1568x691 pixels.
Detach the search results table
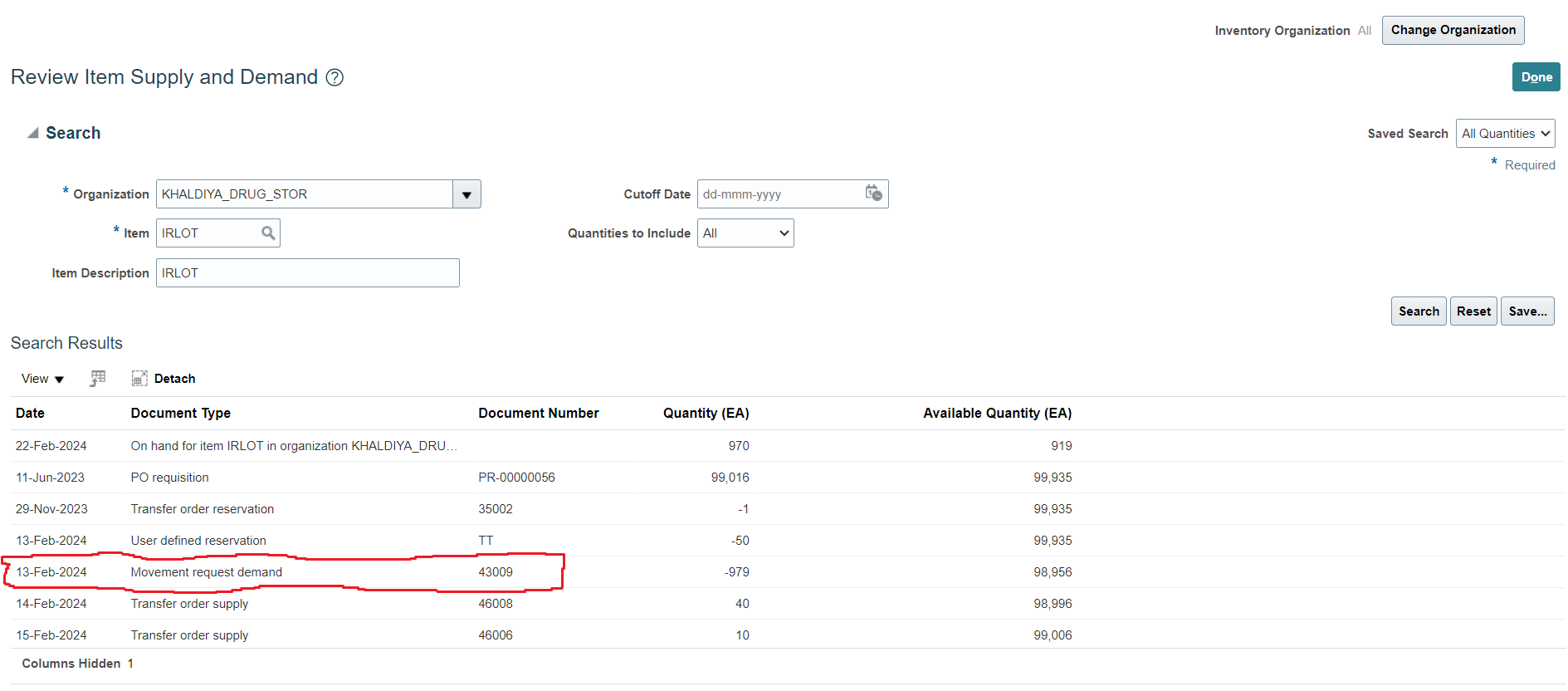coord(164,379)
